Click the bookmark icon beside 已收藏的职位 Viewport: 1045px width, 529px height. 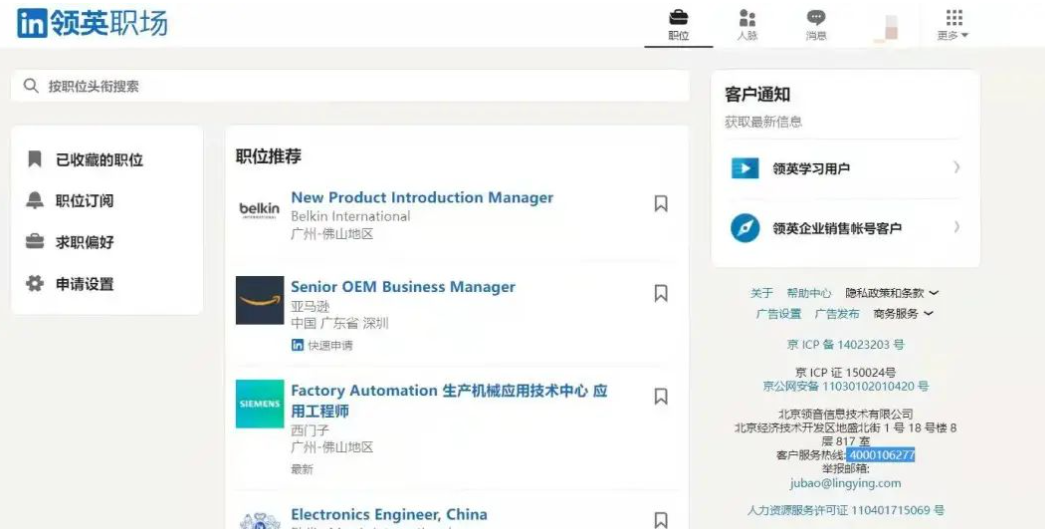[35, 159]
